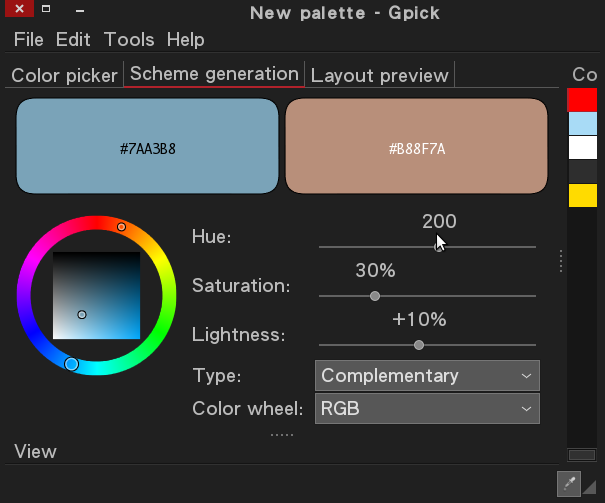
Task: Switch to the Layout preview tab
Action: coord(380,75)
